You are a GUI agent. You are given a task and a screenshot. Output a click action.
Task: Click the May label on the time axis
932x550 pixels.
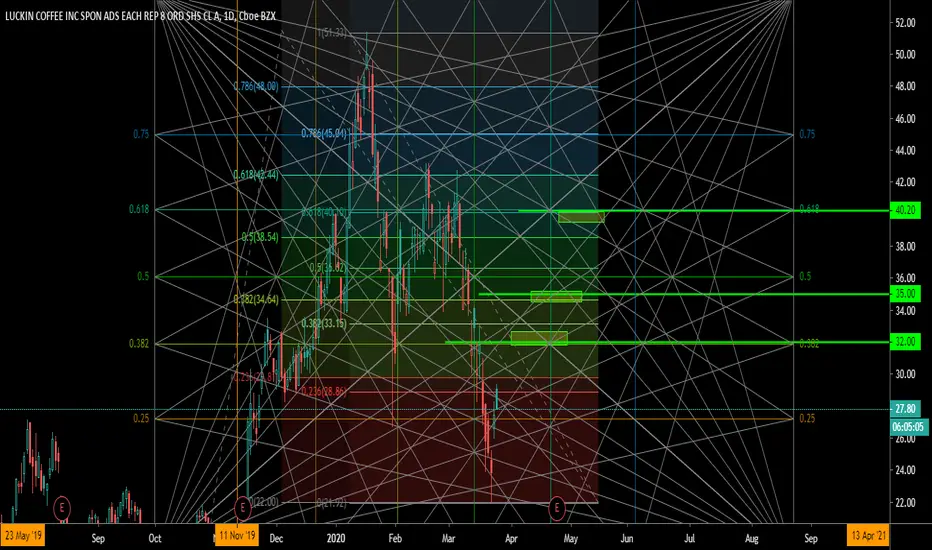570,539
